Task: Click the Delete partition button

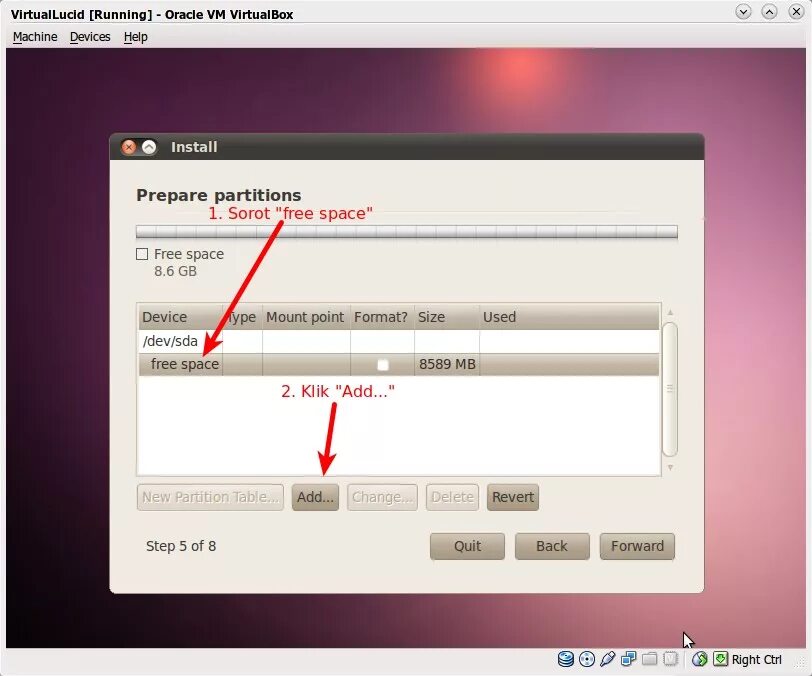Action: click(452, 497)
